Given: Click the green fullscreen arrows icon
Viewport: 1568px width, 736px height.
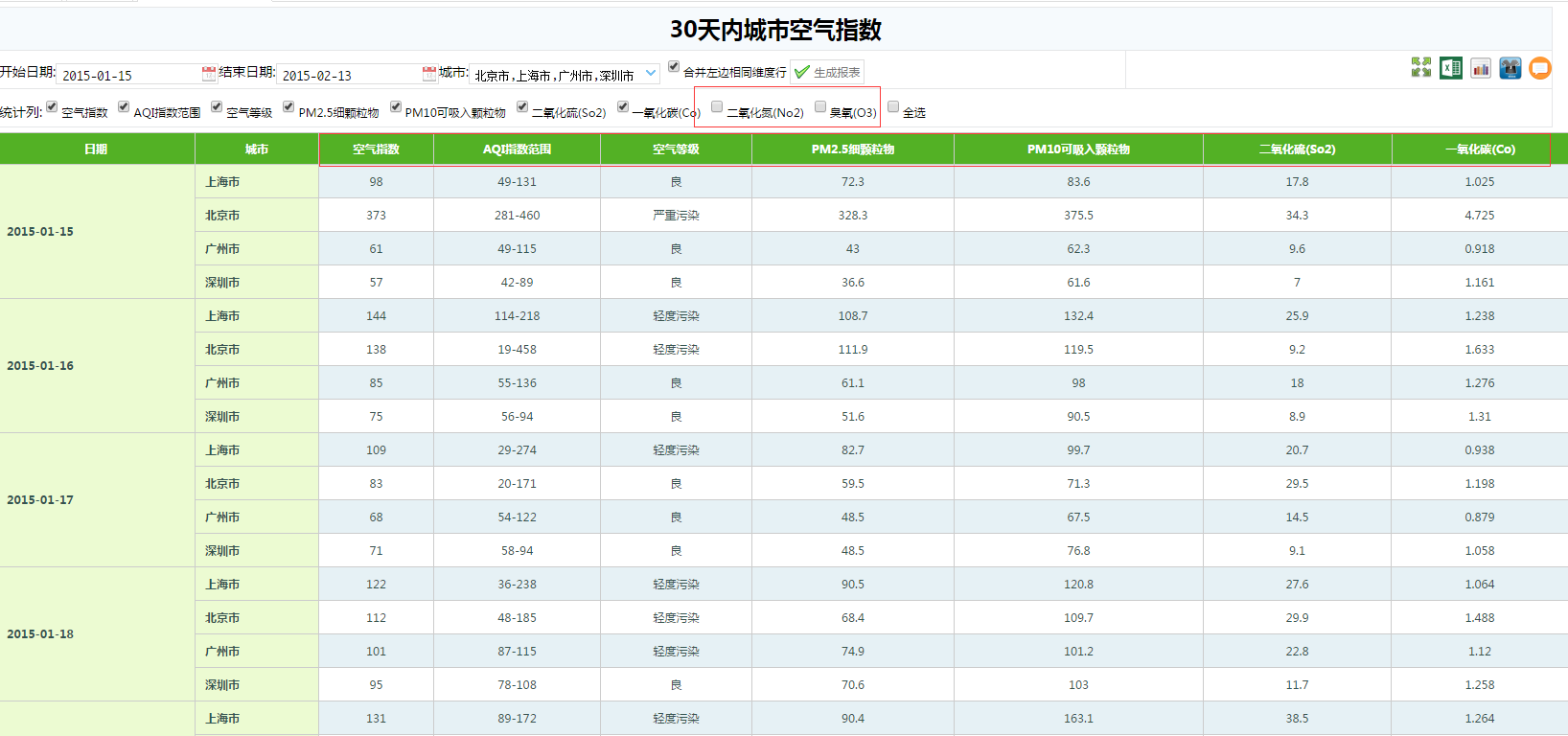Looking at the screenshot, I should 1420,67.
